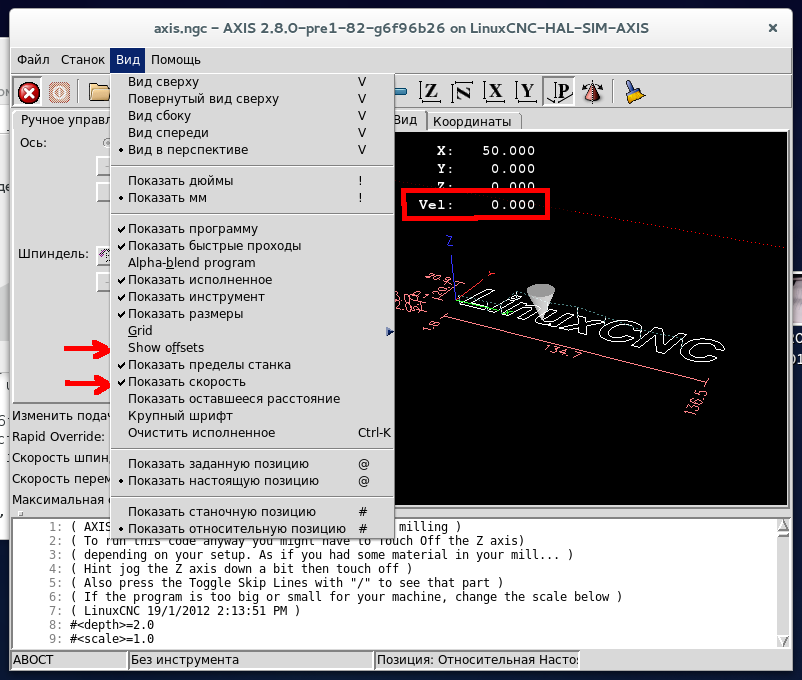Uncheck Показать пределы станка
This screenshot has height=680, width=802.
[253, 365]
